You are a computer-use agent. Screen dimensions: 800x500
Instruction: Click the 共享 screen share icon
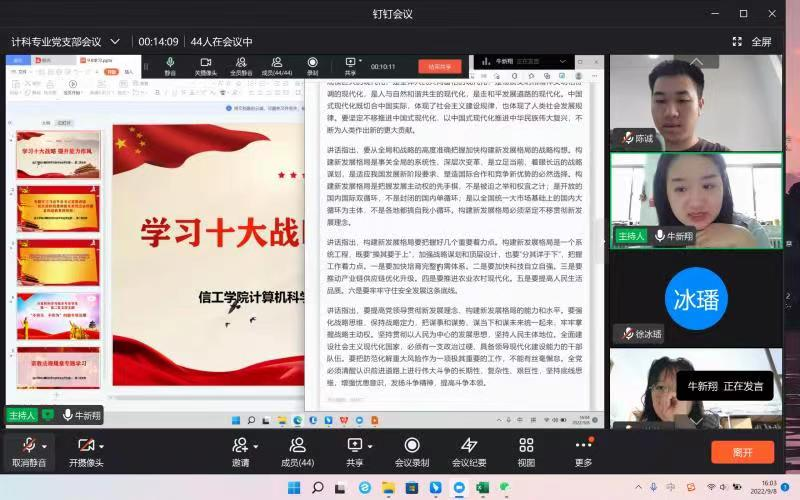[354, 446]
